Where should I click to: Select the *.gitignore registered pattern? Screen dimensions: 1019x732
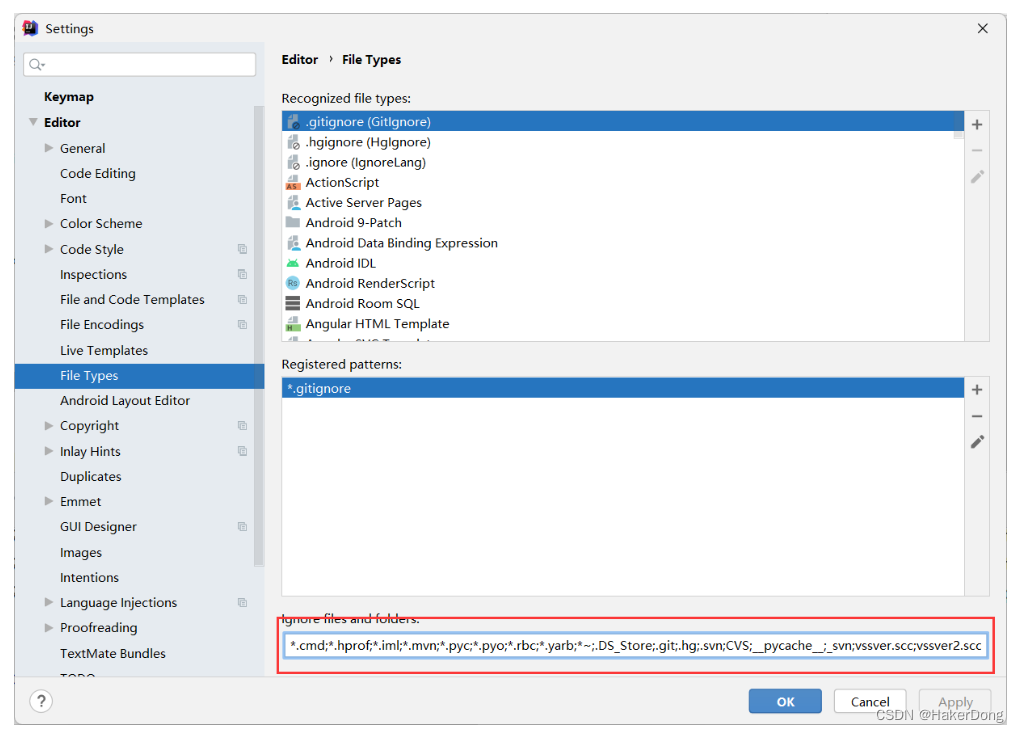(623, 388)
